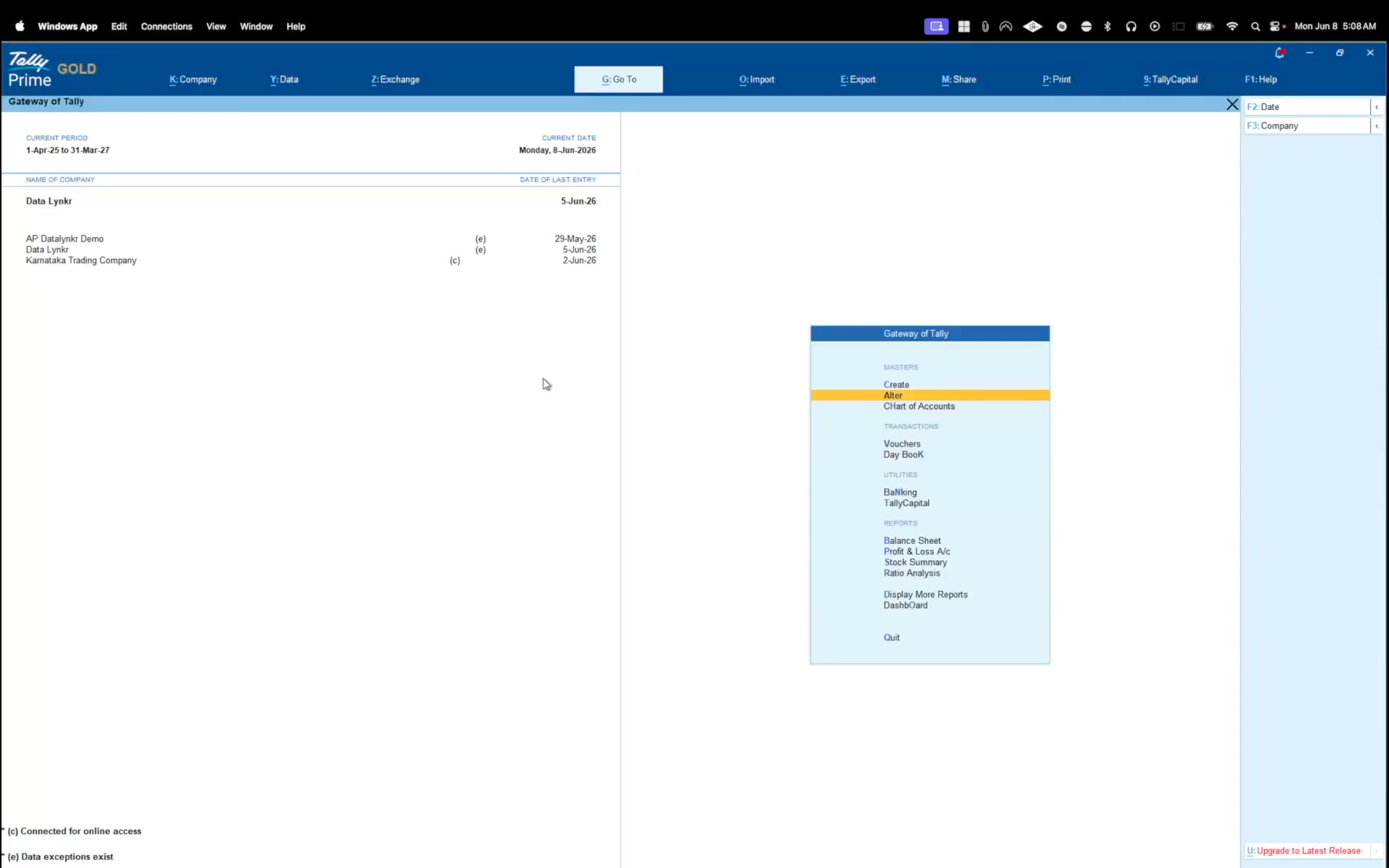Select Karnataka Trading Company row
Screen dimensions: 1389x868
311,260
